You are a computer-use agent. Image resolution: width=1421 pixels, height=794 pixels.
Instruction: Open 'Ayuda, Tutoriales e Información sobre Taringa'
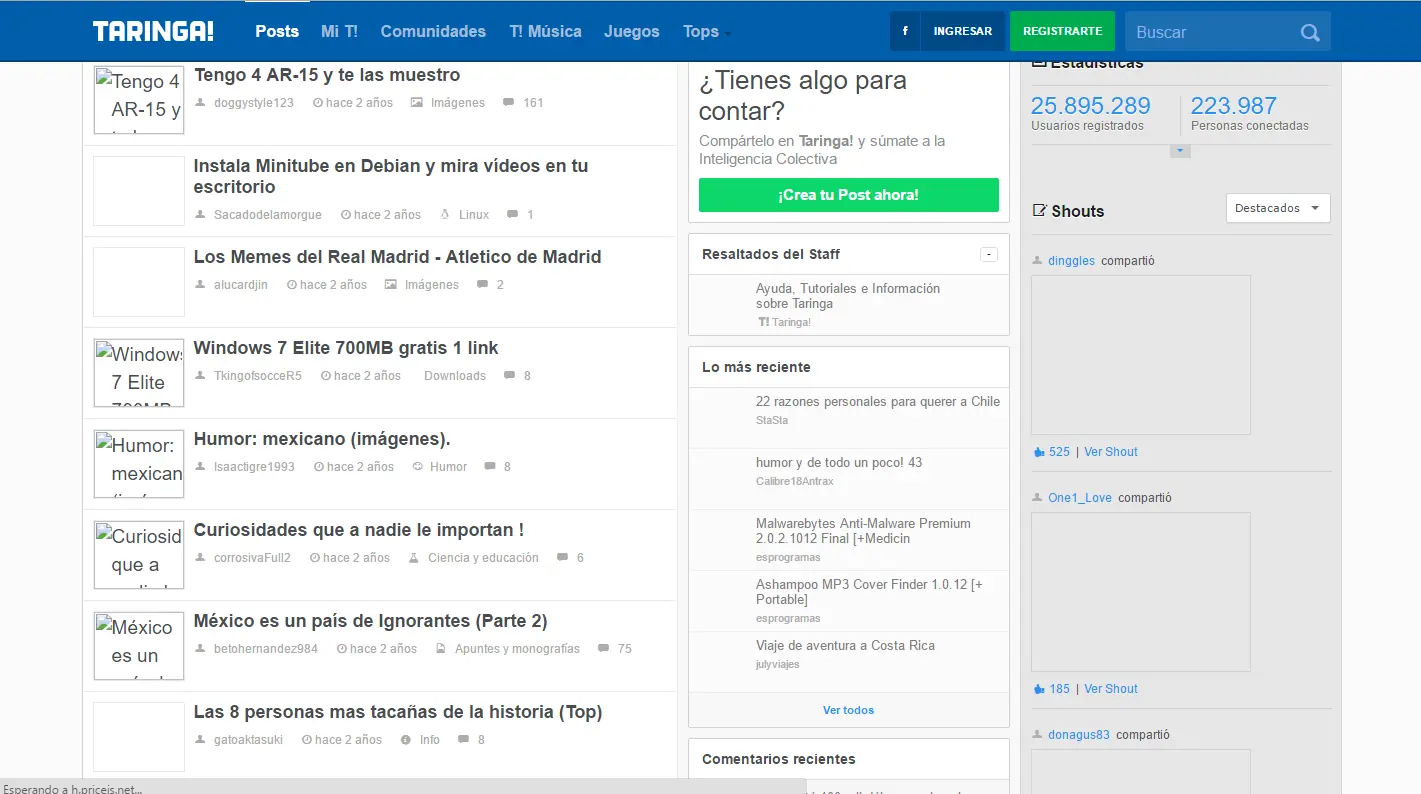(848, 296)
